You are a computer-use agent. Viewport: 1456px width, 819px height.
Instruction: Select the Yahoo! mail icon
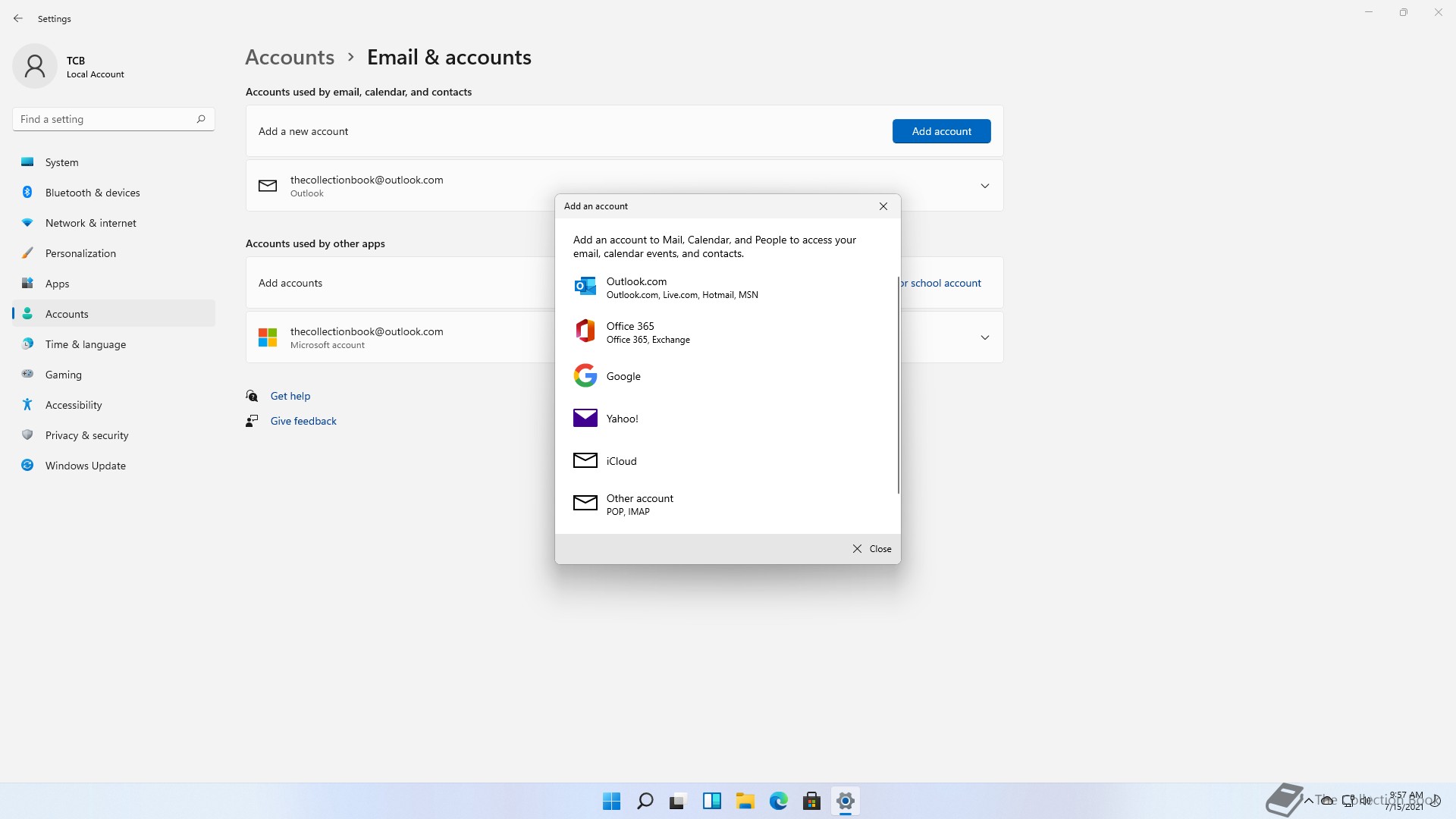(x=585, y=418)
